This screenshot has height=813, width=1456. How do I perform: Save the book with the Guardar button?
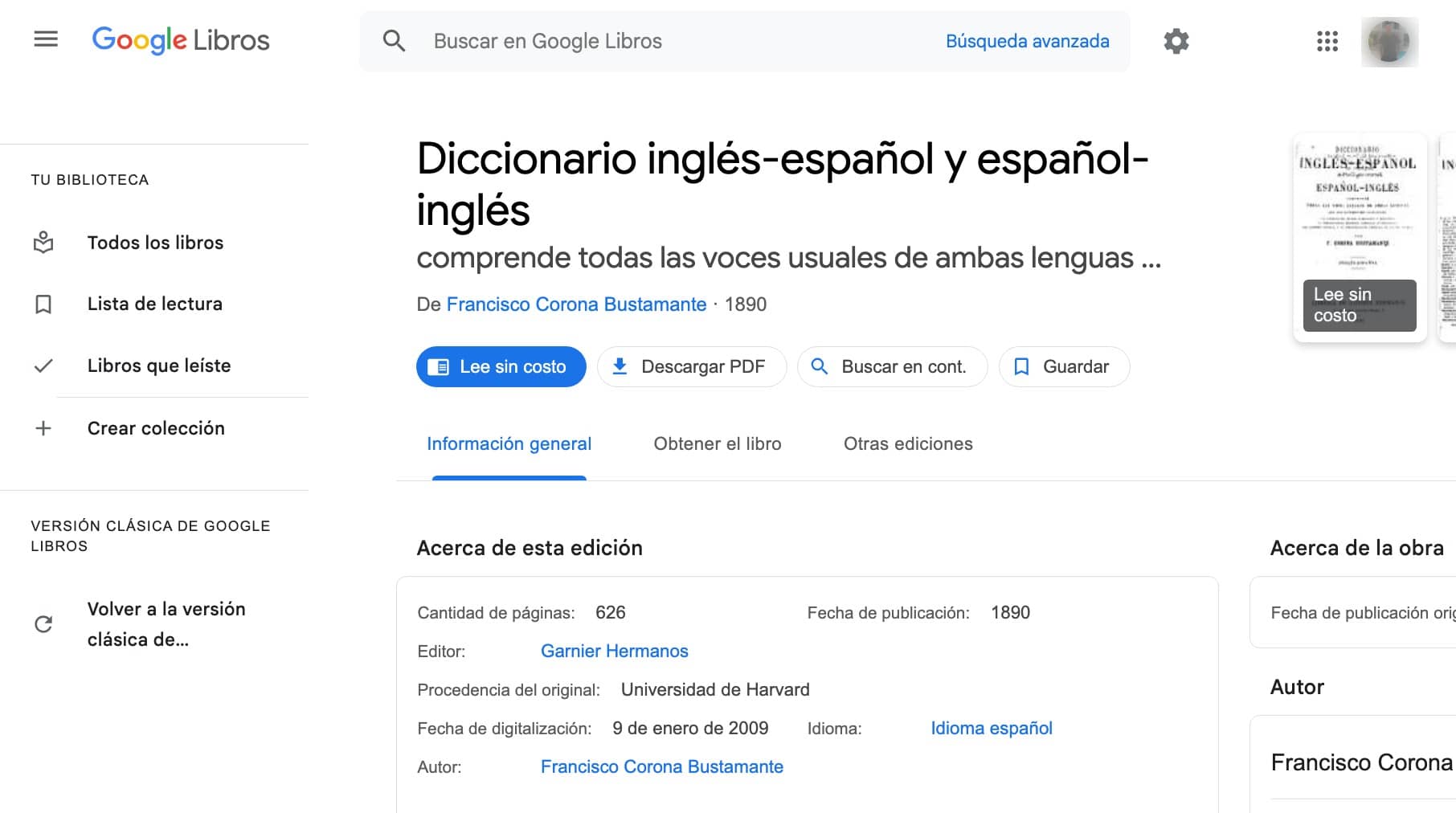tap(1064, 367)
